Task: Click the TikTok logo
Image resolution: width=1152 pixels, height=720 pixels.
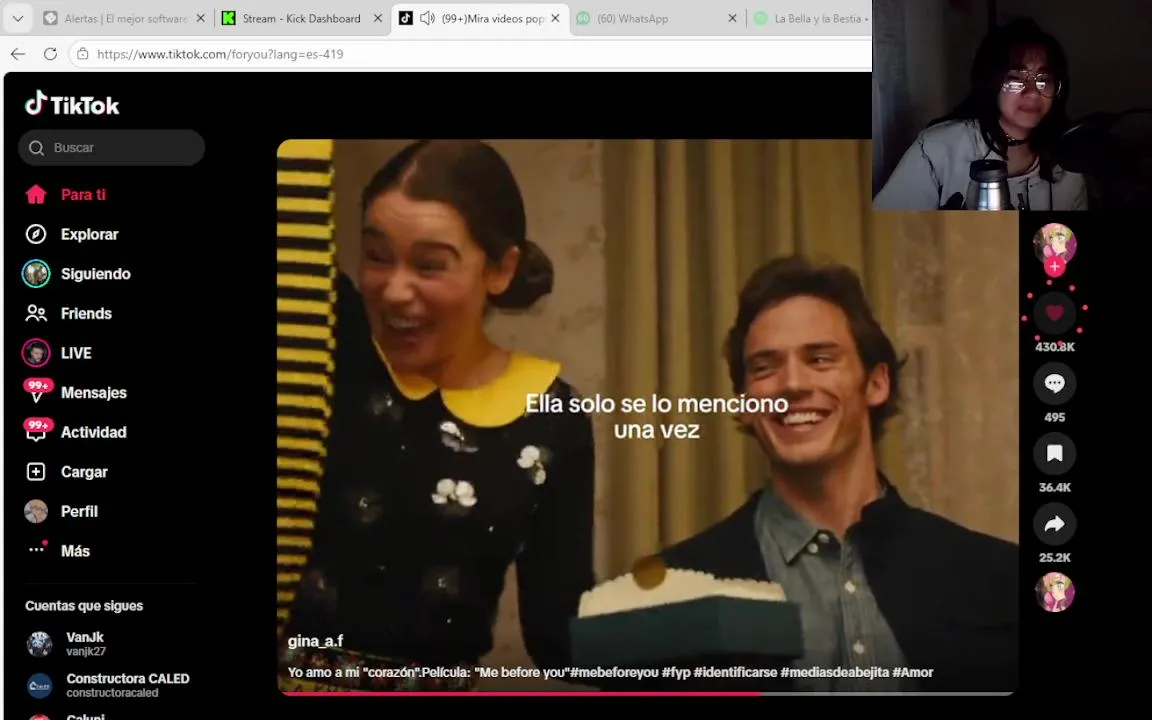Action: 72,104
